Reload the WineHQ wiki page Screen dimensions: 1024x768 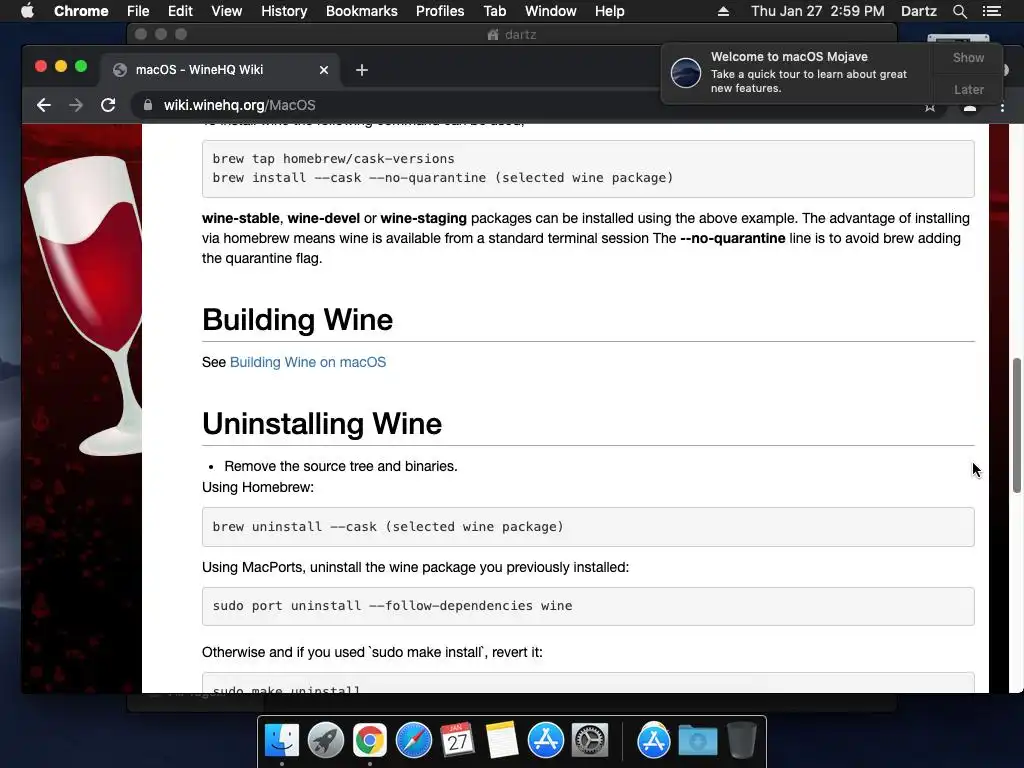[x=108, y=105]
